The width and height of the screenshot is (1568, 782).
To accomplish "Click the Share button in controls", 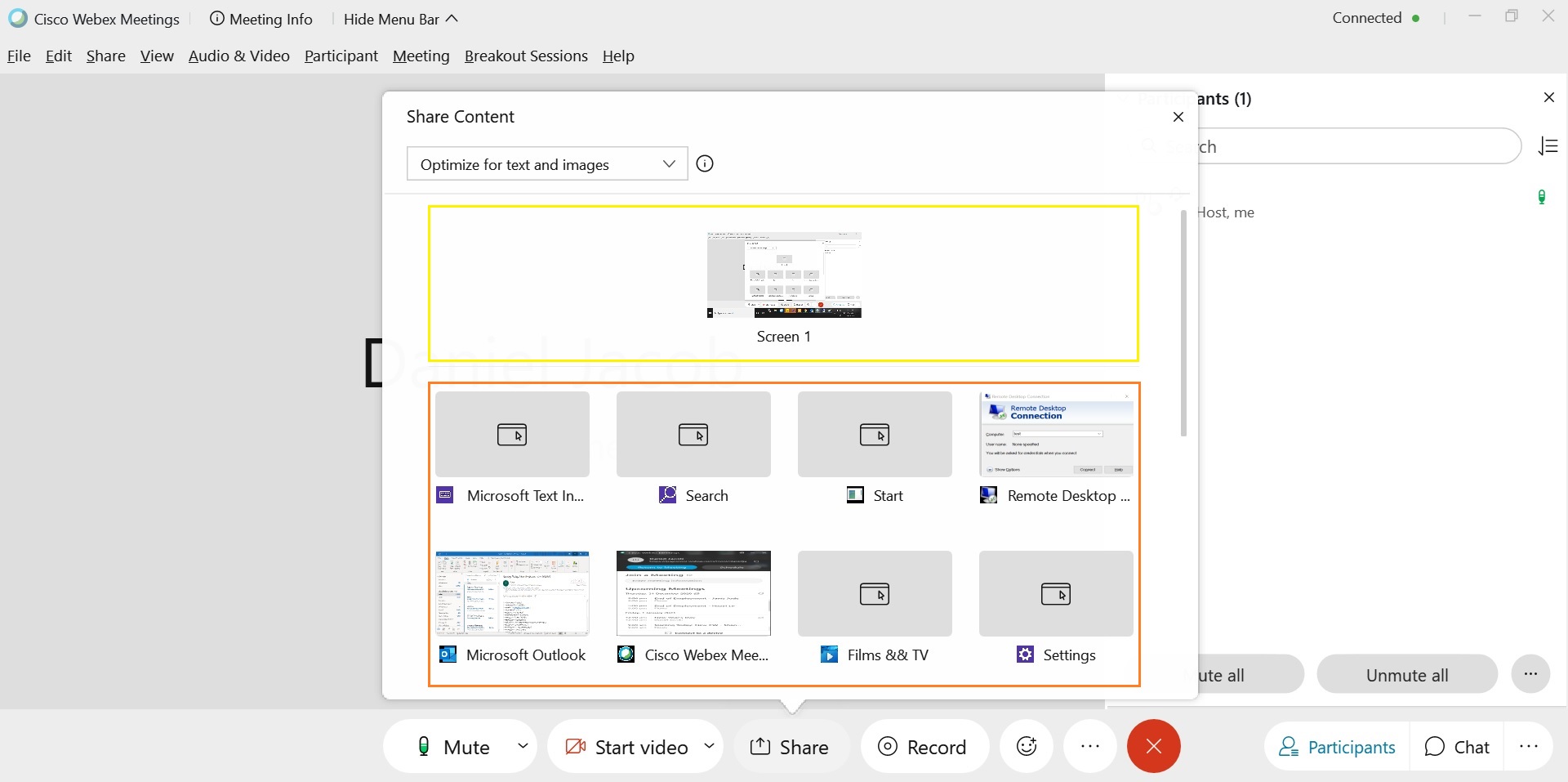I will (790, 746).
